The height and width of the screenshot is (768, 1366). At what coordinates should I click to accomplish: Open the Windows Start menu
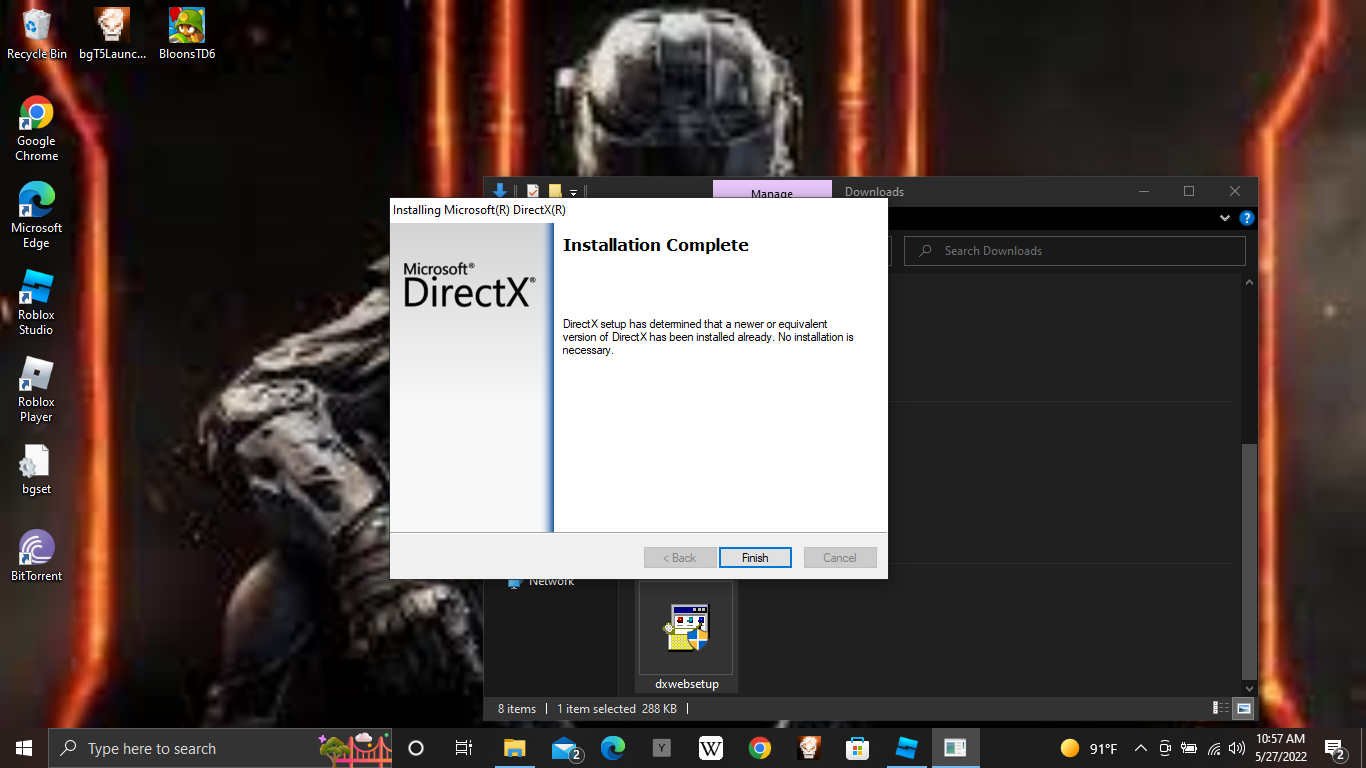(24, 748)
